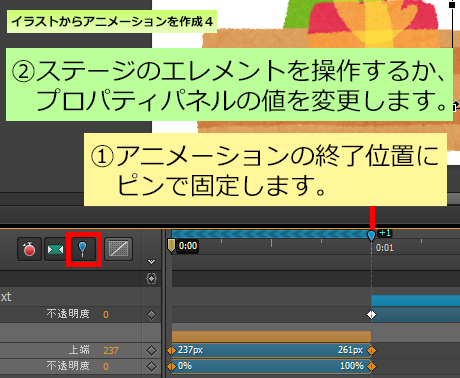The image size is (460, 378).
Task: Open the Easing graph button
Action: (118, 249)
